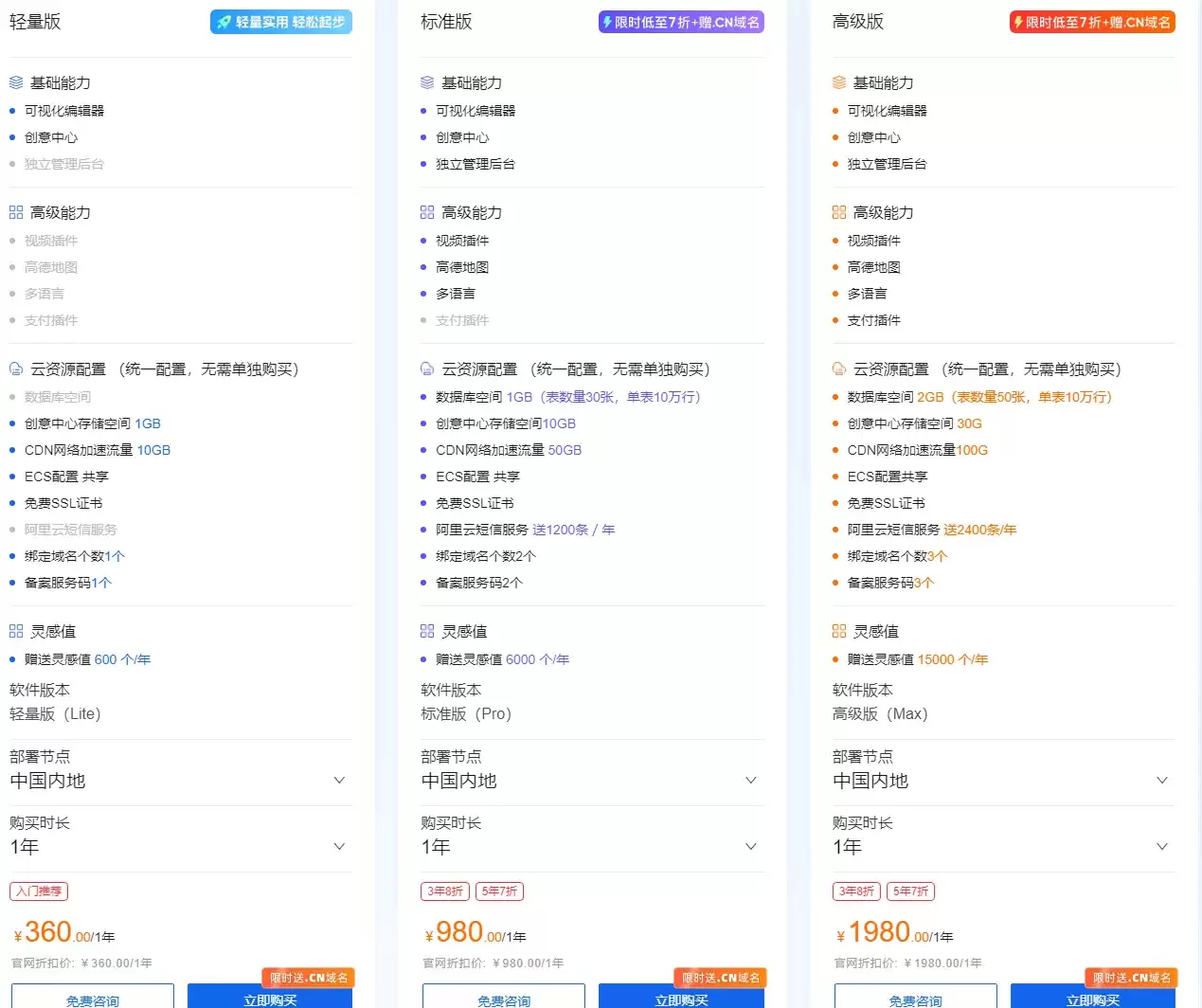Open 部署节点 dropdown in 标准版
This screenshot has height=1008, width=1202.
(592, 781)
